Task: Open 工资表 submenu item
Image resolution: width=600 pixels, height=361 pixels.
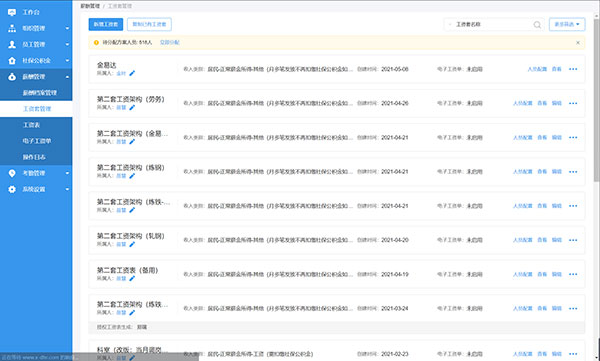Action: [x=31, y=125]
